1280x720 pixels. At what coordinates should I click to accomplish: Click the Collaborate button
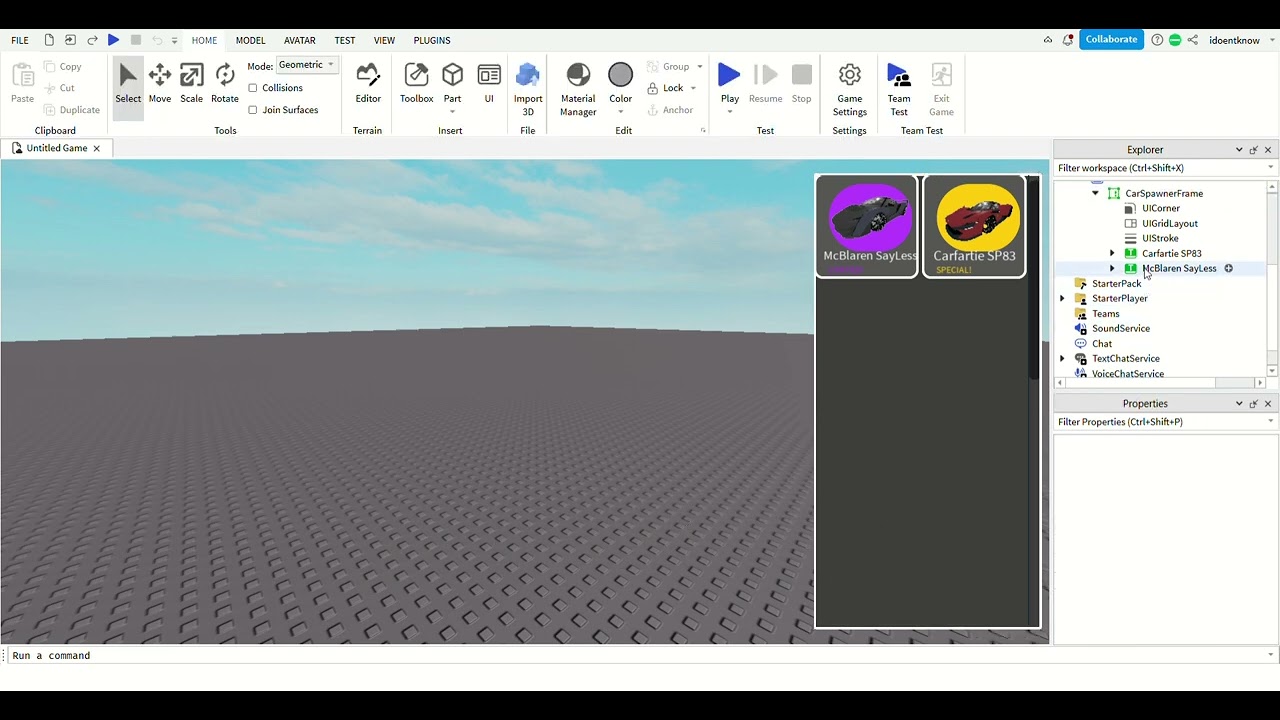(1111, 39)
